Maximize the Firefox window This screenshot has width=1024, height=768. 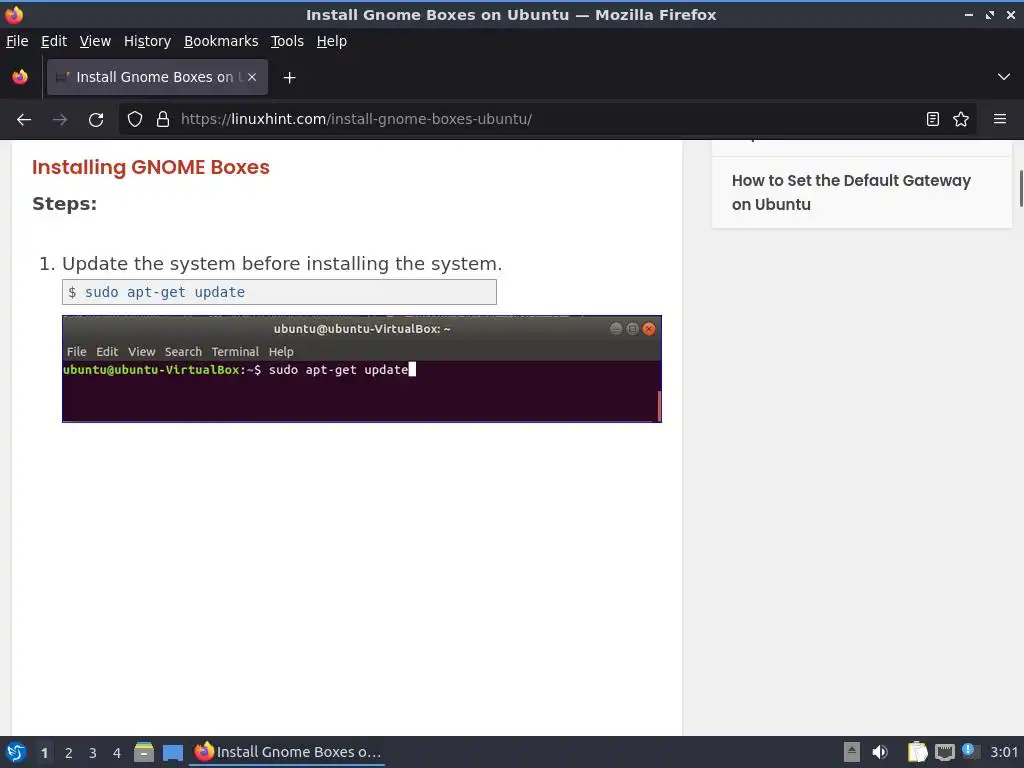coord(990,14)
